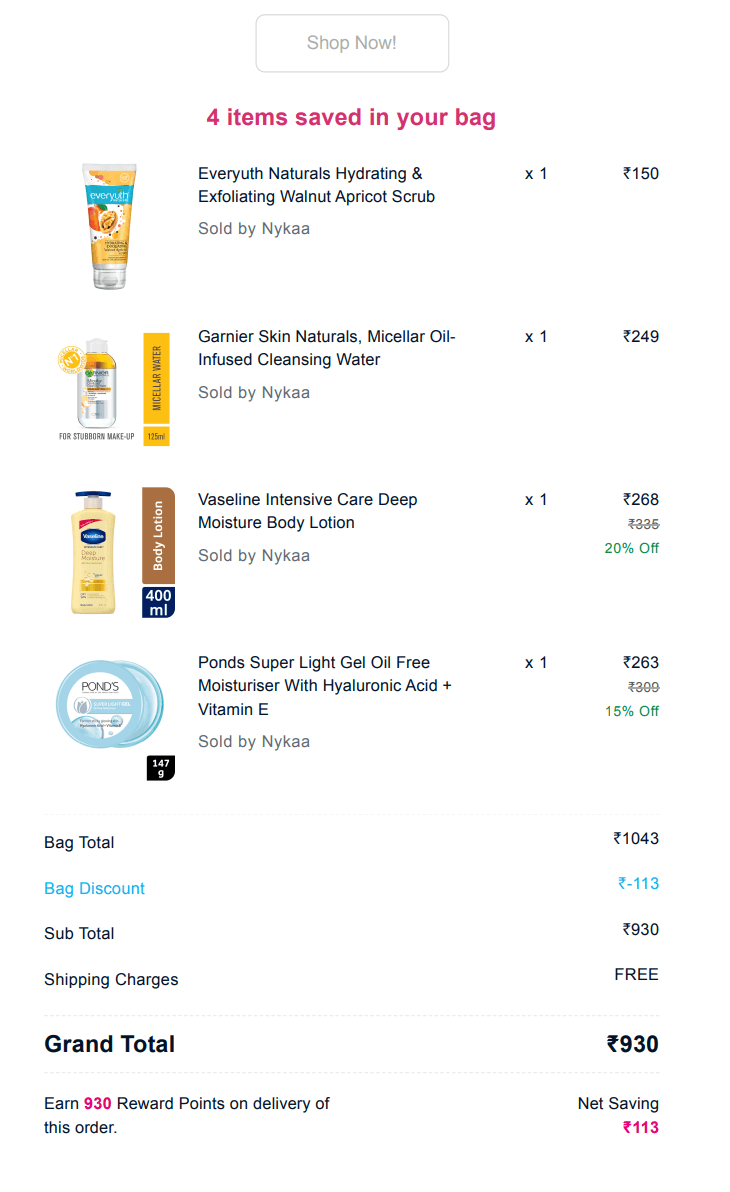Click the Bag Discount label
Viewport: 730px width, 1192px height.
94,889
